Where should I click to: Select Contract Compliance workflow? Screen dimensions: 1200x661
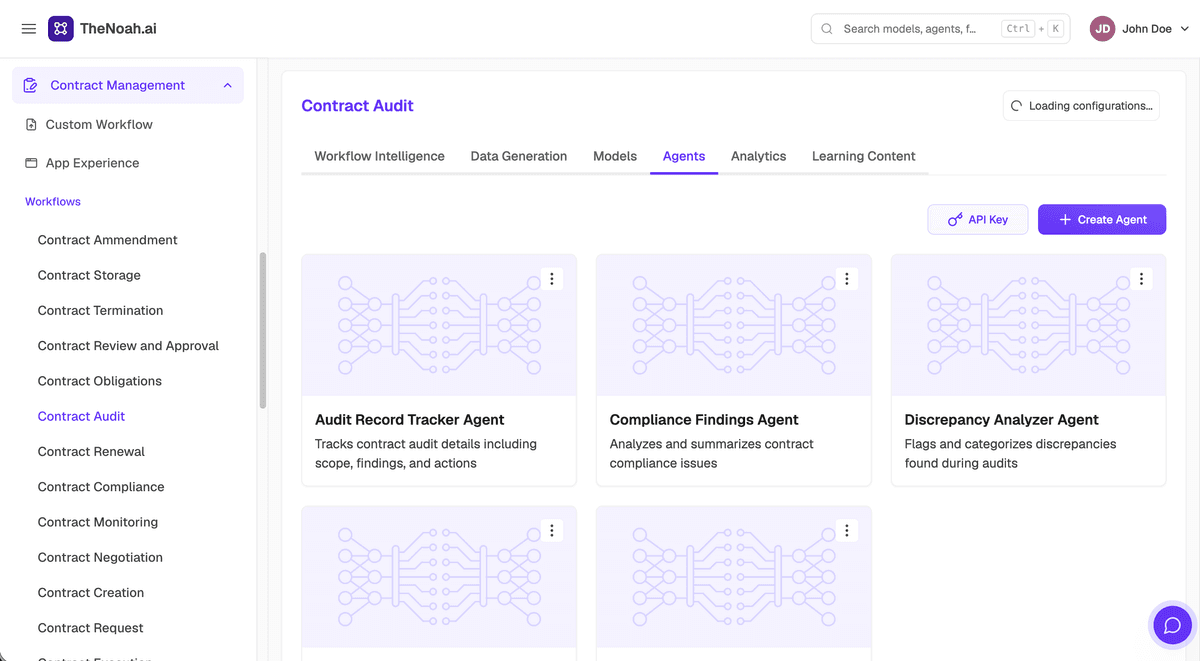pos(101,487)
